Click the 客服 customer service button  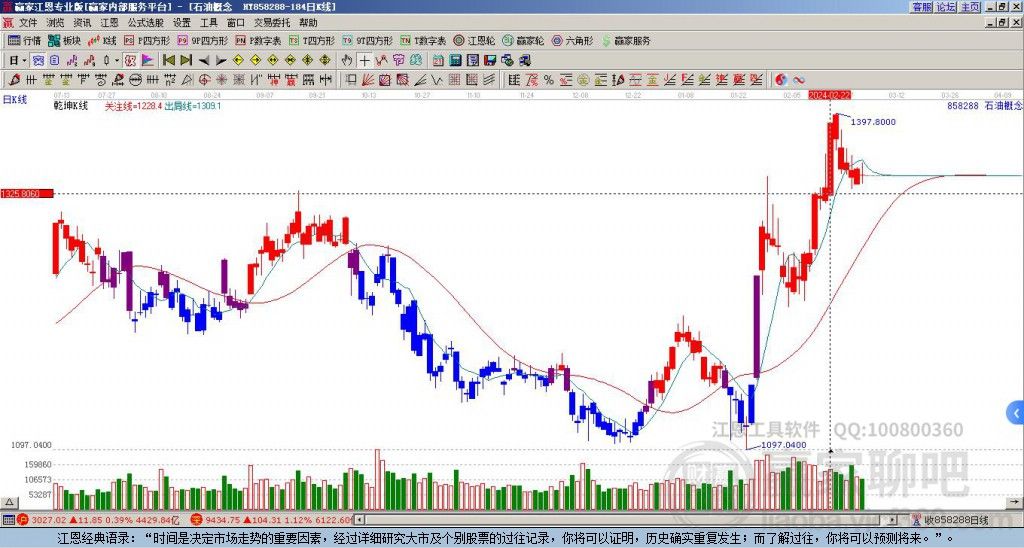[x=921, y=7]
